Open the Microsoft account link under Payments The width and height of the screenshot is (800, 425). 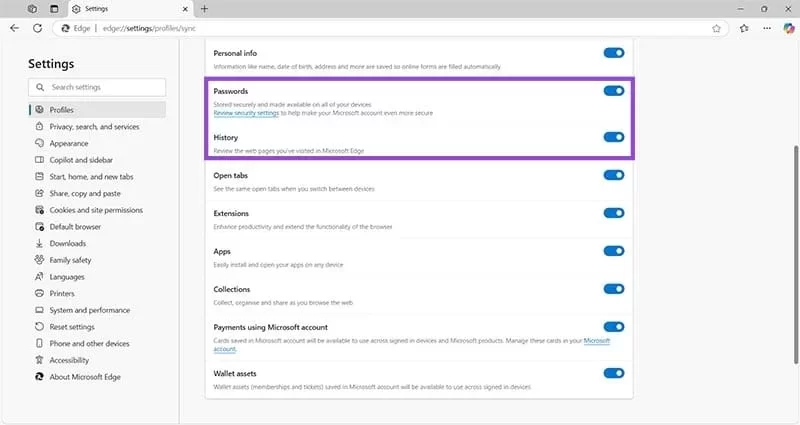pos(596,341)
